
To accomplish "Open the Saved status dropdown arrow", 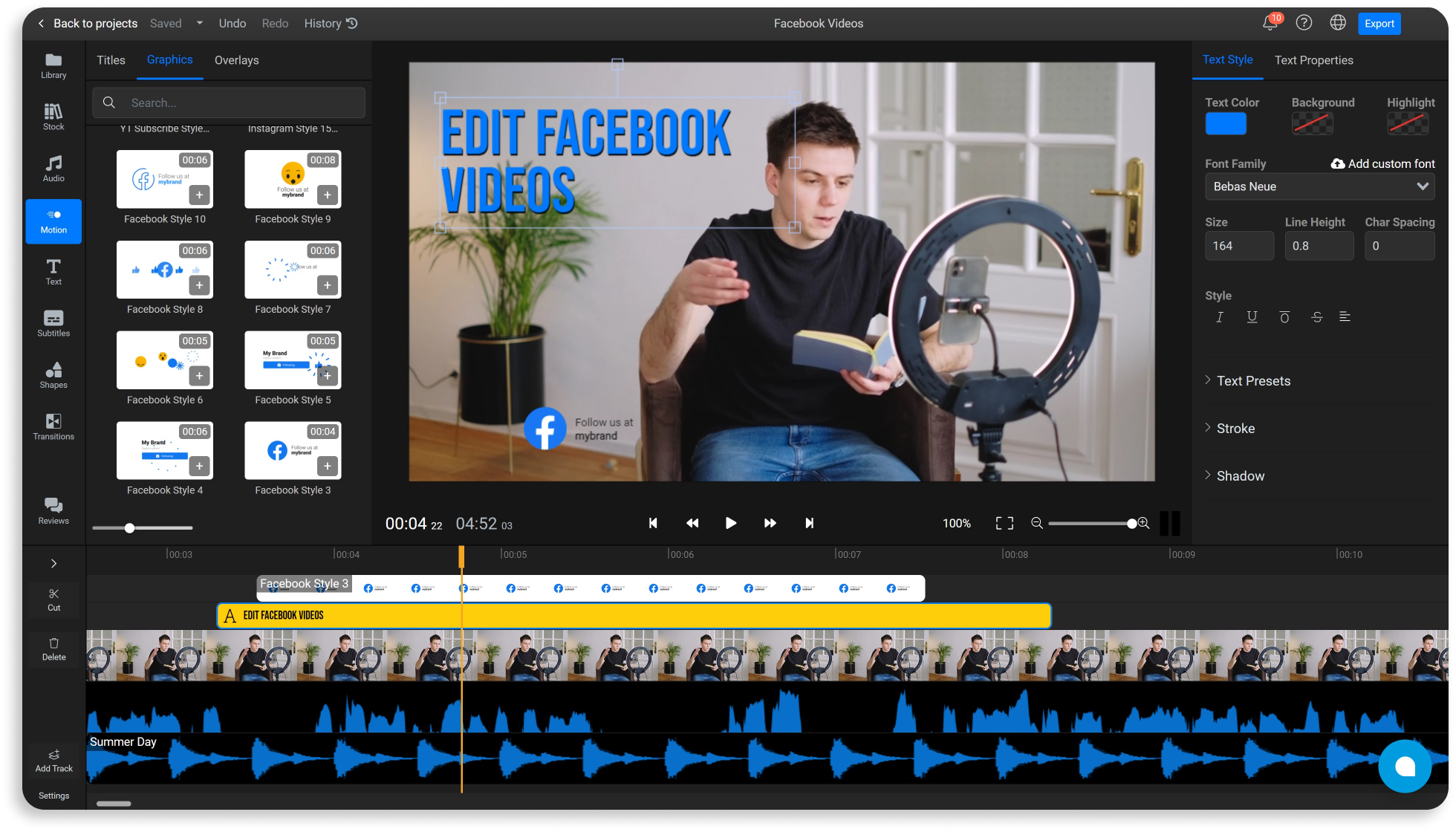I will [200, 23].
